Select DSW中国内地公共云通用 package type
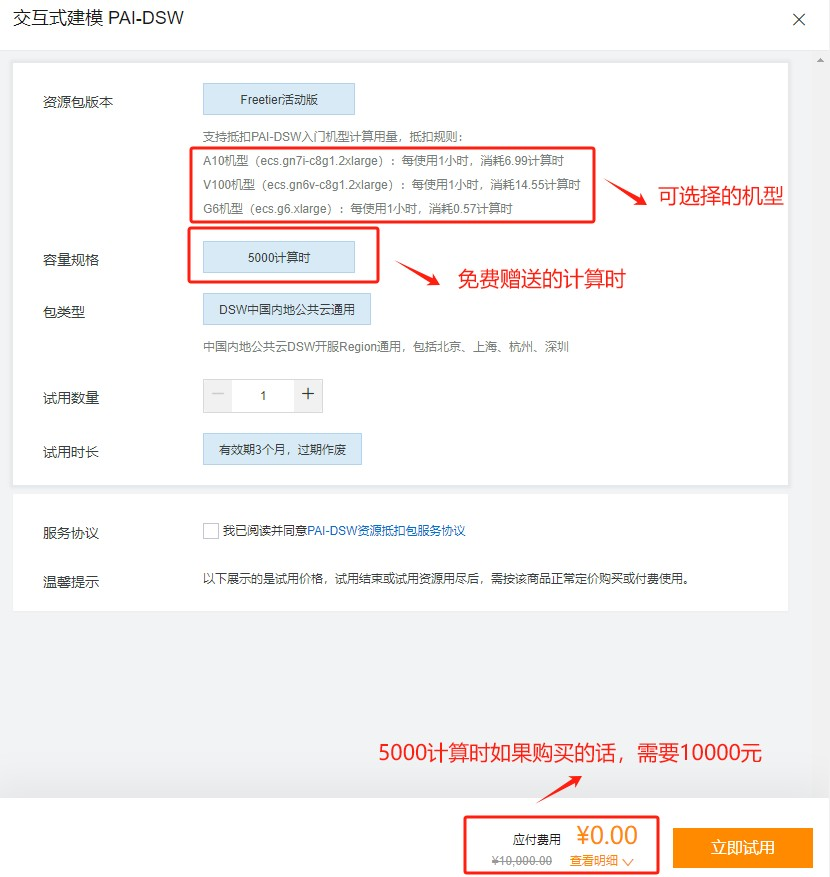830x877 pixels. (x=286, y=310)
